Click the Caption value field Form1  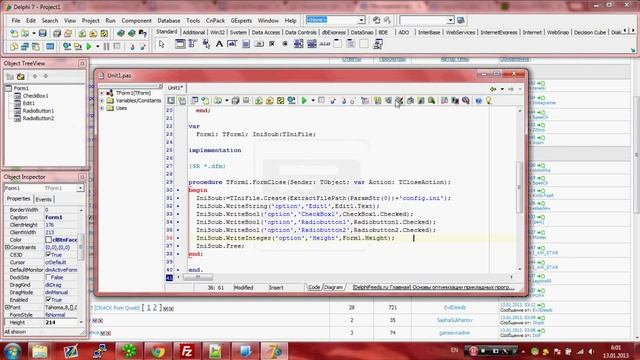(x=61, y=217)
